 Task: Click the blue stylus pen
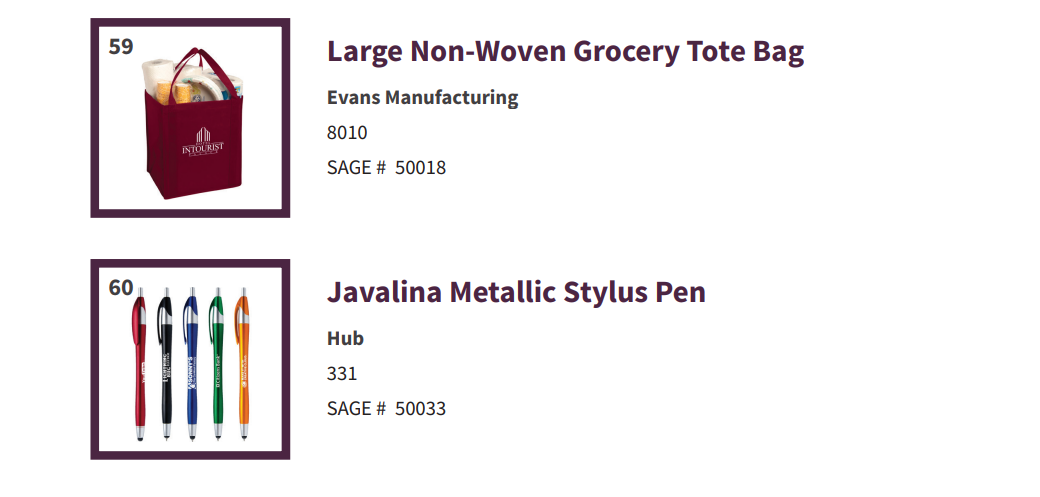[191, 364]
